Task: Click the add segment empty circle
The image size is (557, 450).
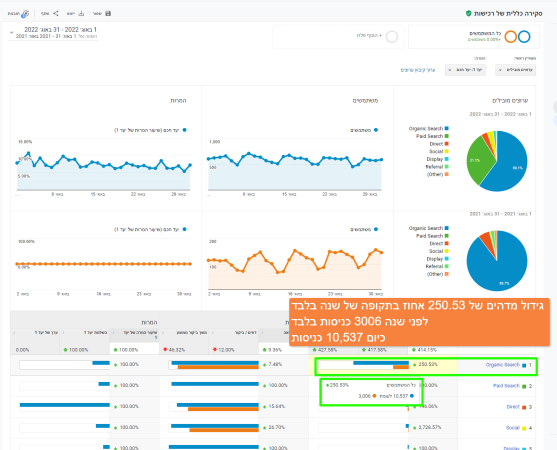Action: tap(392, 37)
